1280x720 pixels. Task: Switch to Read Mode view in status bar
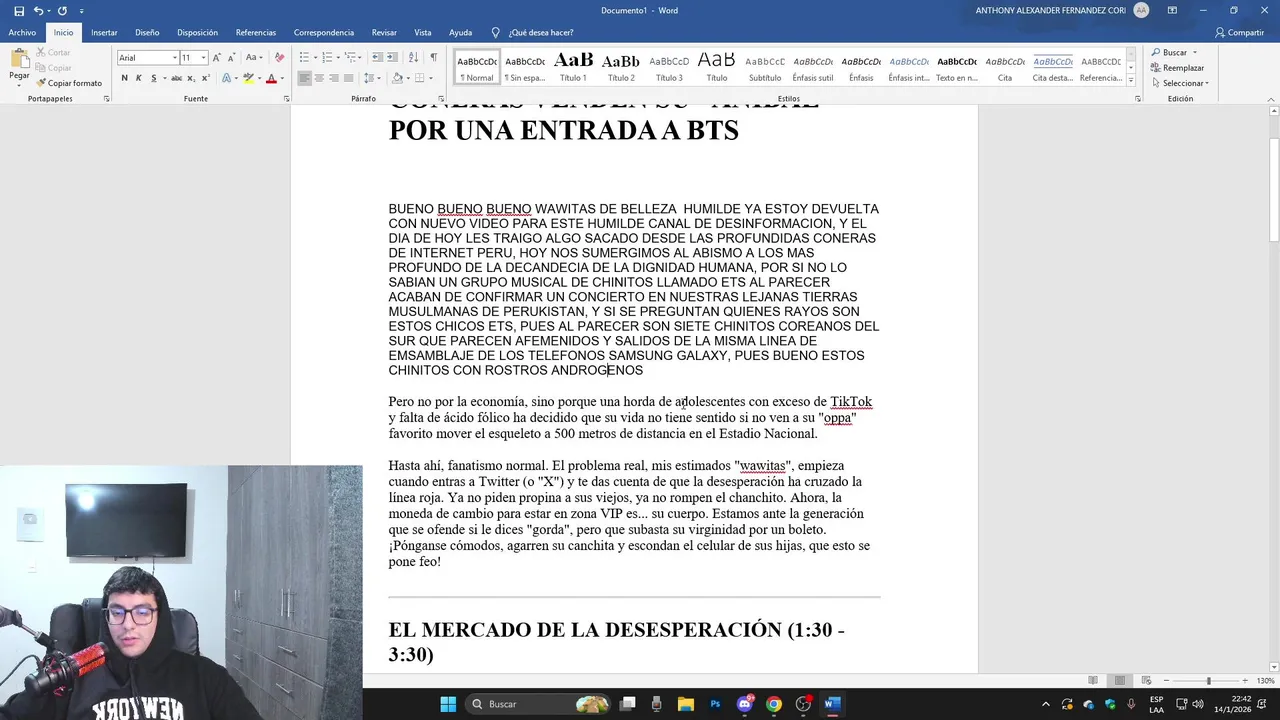pos(1093,681)
